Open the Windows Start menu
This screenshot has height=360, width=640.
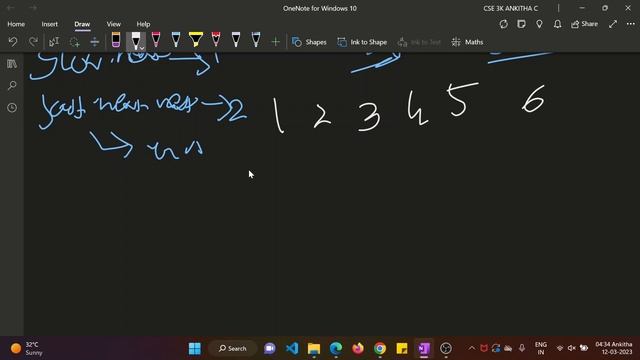(195, 348)
